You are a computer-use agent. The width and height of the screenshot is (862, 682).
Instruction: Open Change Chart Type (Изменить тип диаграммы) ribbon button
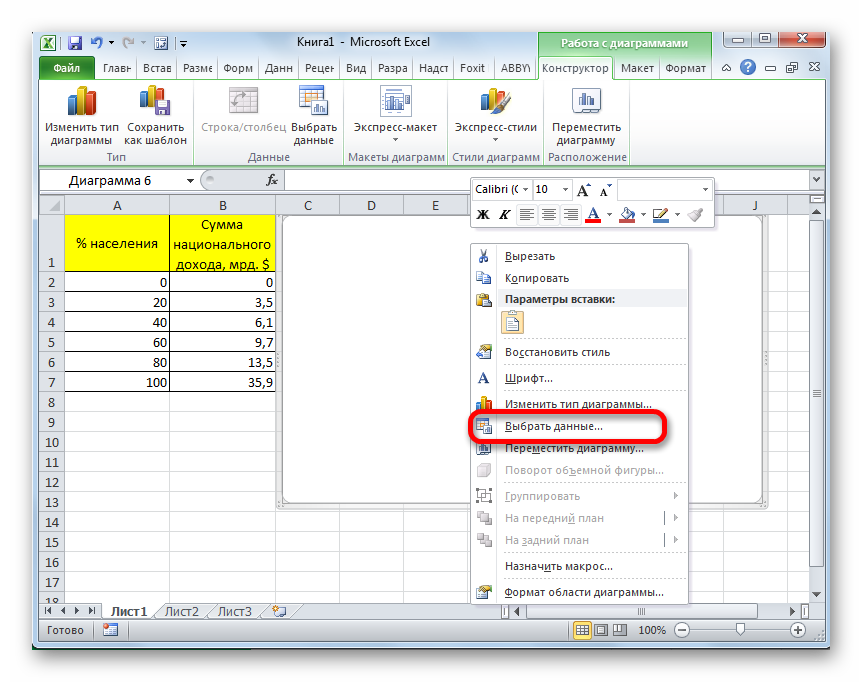[x=81, y=115]
